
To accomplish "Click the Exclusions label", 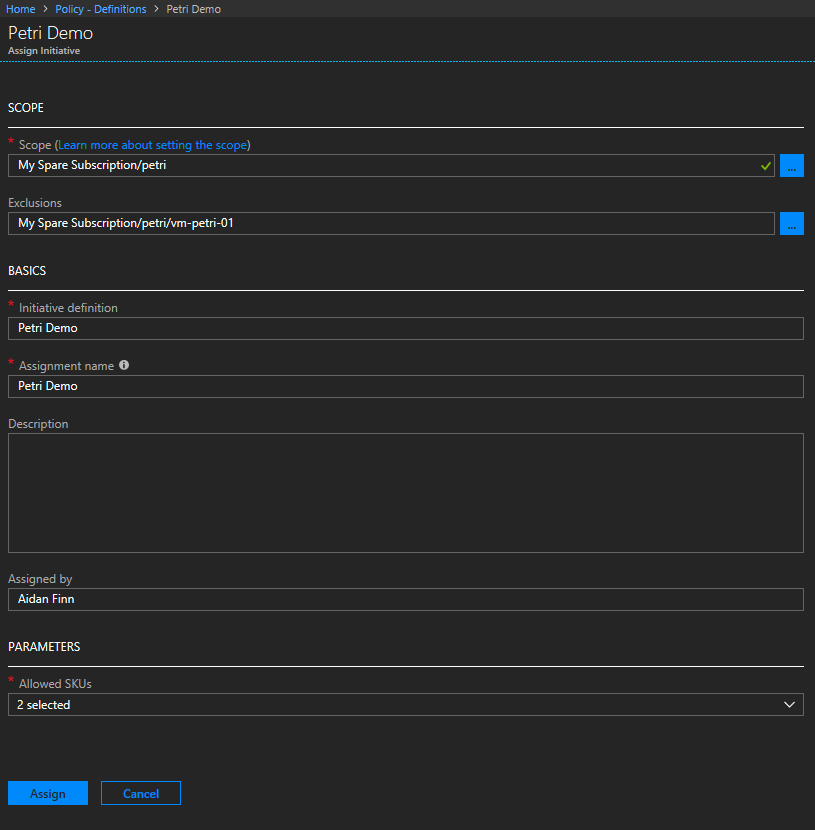I will pyautogui.click(x=35, y=203).
